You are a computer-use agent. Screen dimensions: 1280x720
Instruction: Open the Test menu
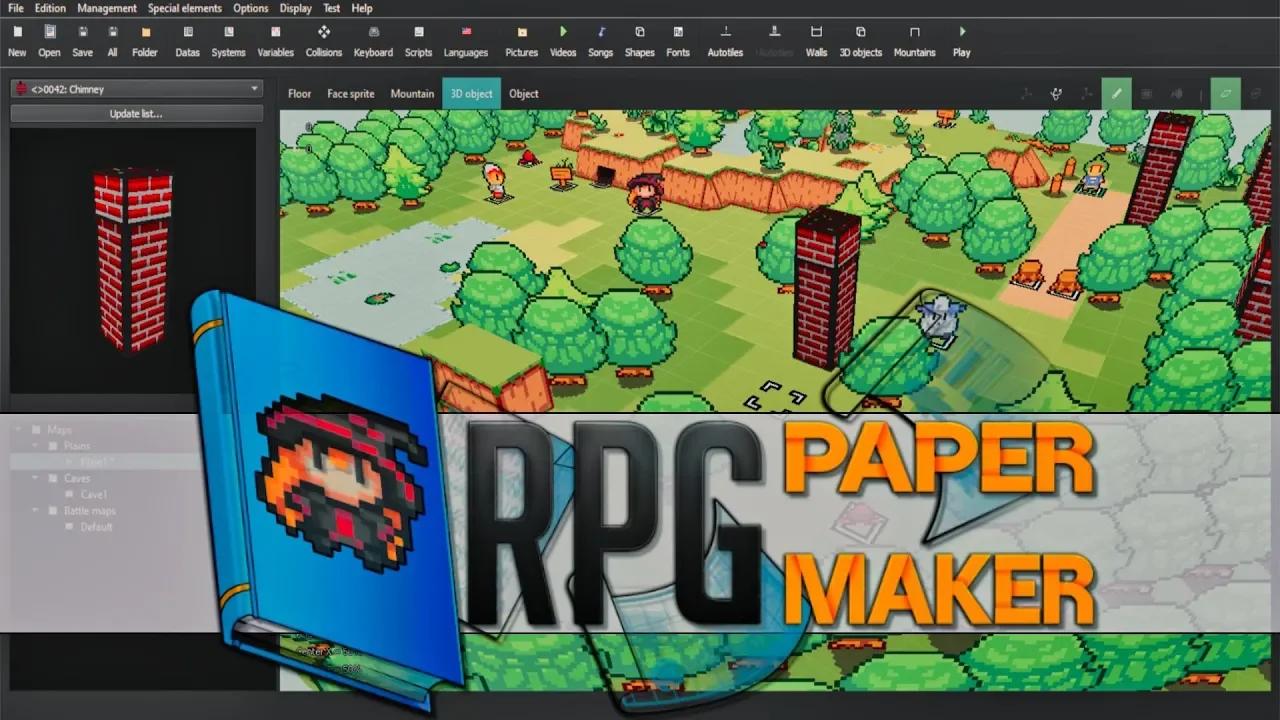click(x=331, y=8)
